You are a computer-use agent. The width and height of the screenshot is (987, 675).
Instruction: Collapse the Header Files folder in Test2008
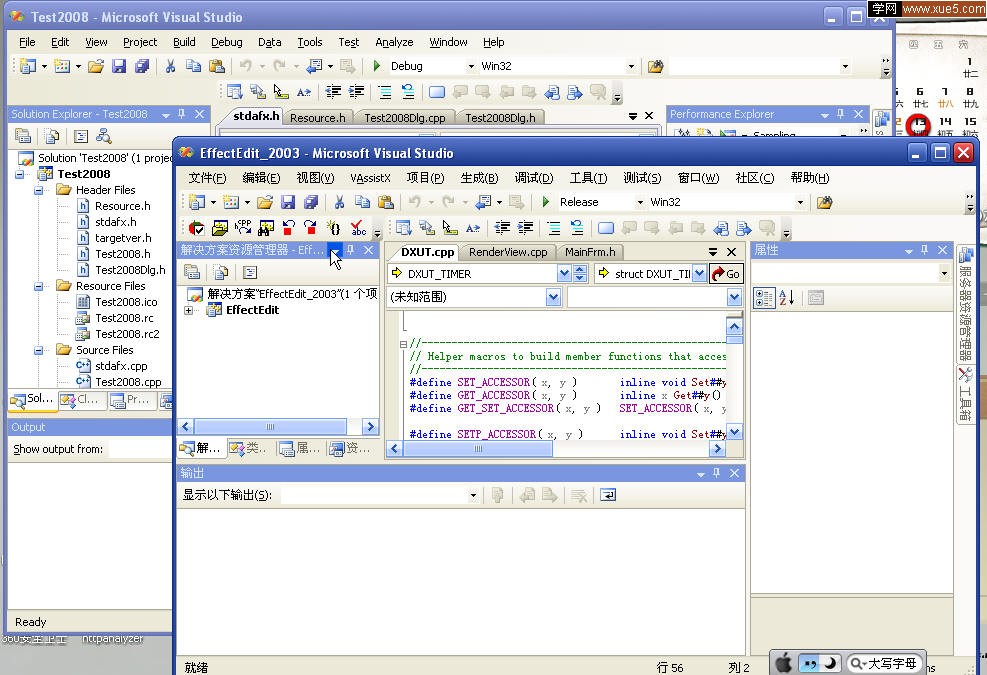click(x=38, y=190)
